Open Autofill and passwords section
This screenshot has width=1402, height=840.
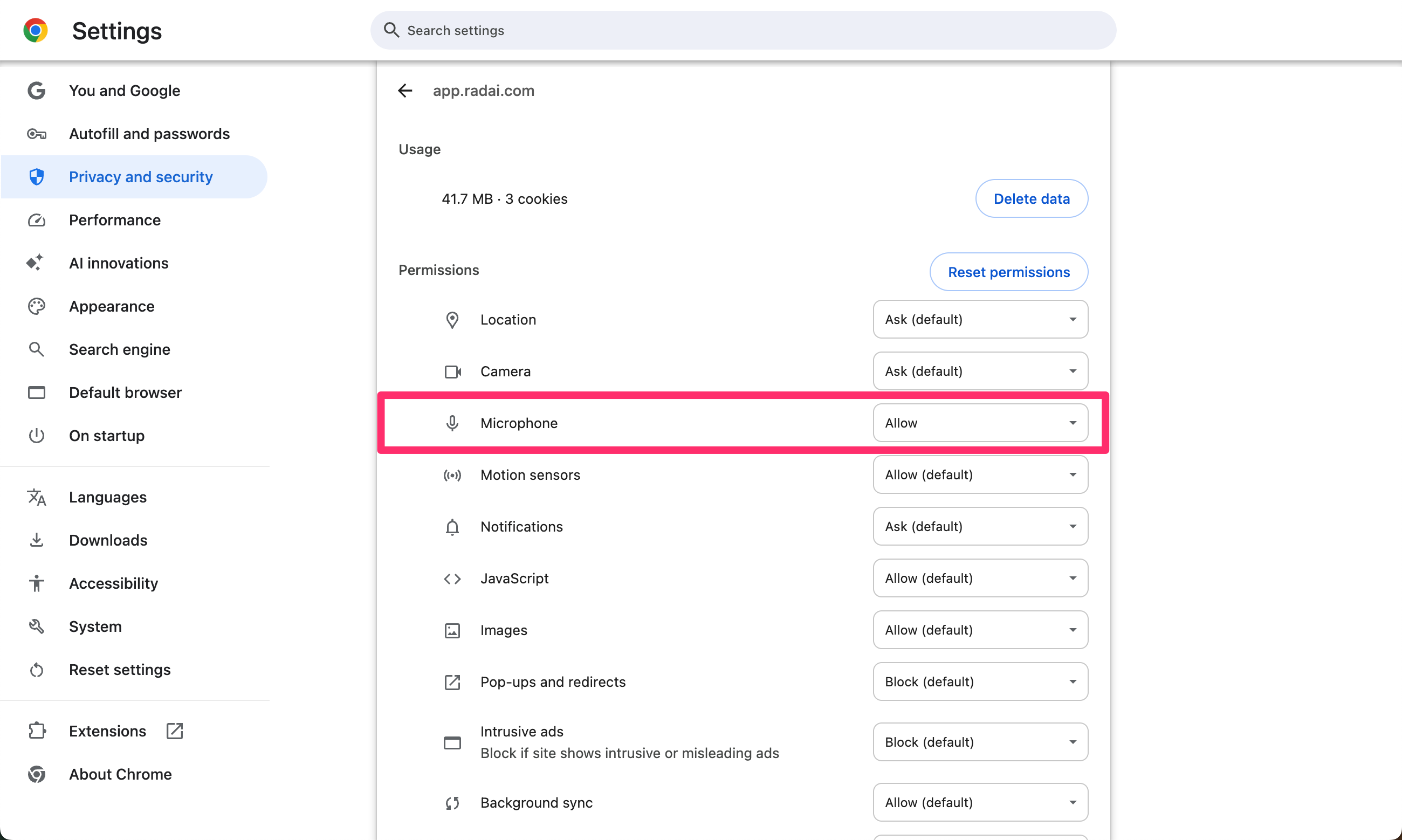coord(134,134)
